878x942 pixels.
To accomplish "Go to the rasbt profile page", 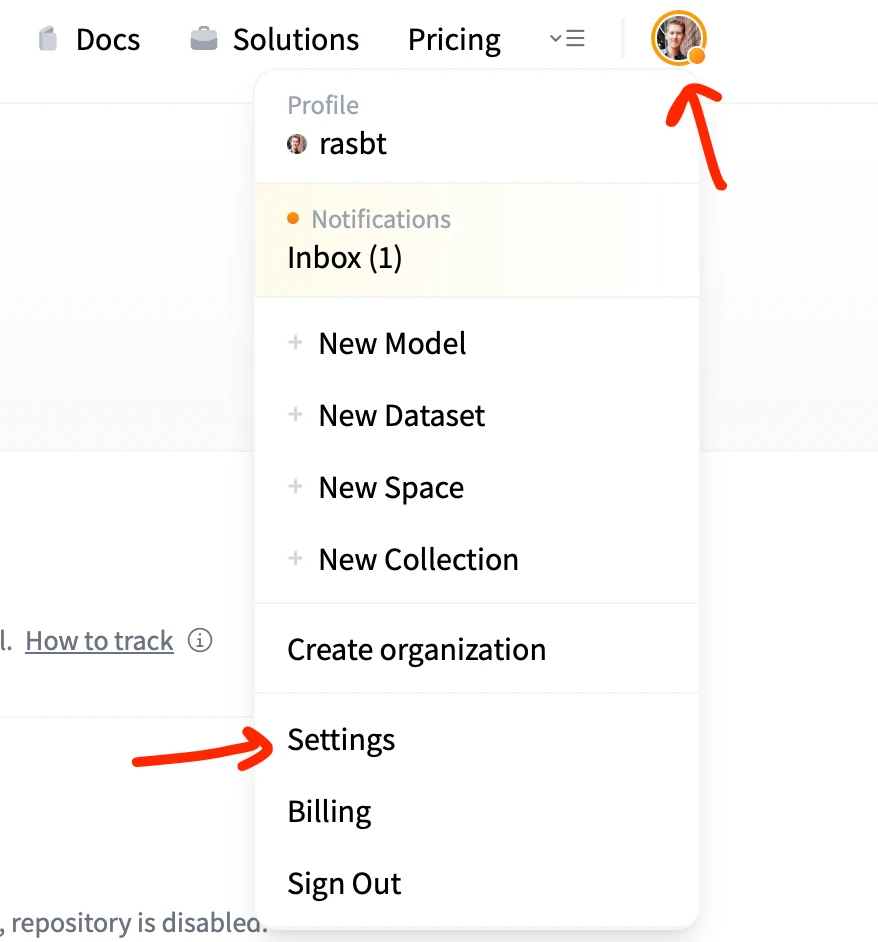I will pyautogui.click(x=353, y=144).
